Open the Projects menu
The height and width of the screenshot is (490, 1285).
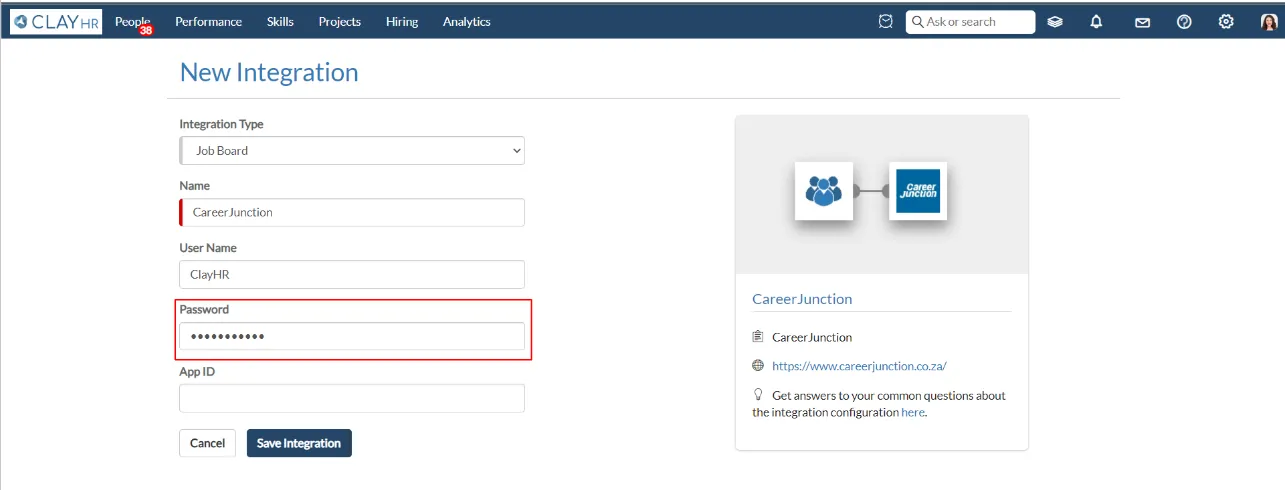click(340, 21)
